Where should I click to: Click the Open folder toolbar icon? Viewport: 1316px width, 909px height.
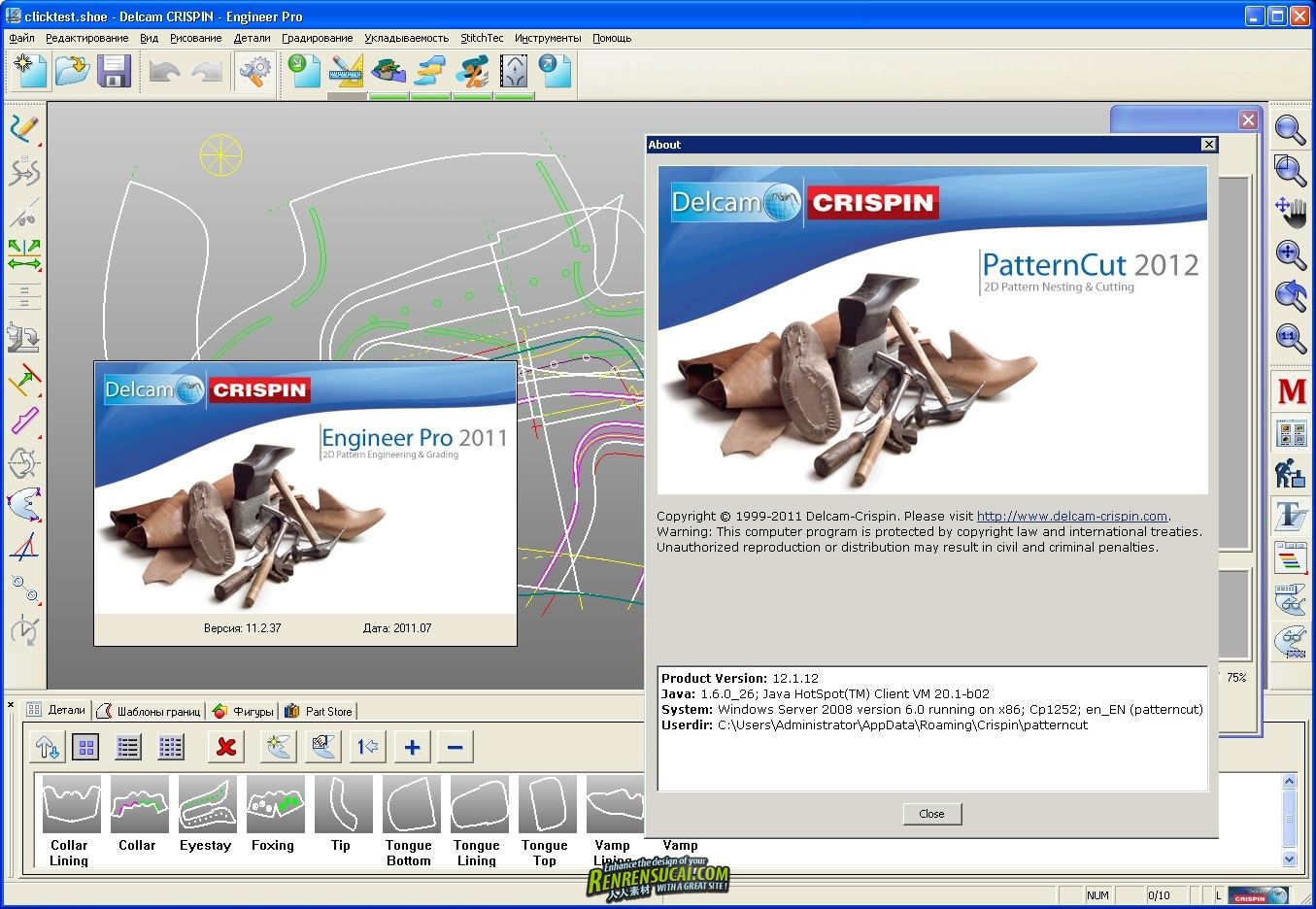click(71, 71)
